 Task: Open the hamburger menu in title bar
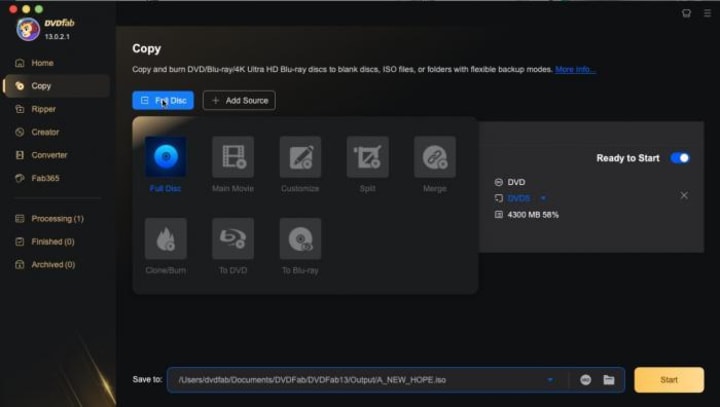[707, 13]
